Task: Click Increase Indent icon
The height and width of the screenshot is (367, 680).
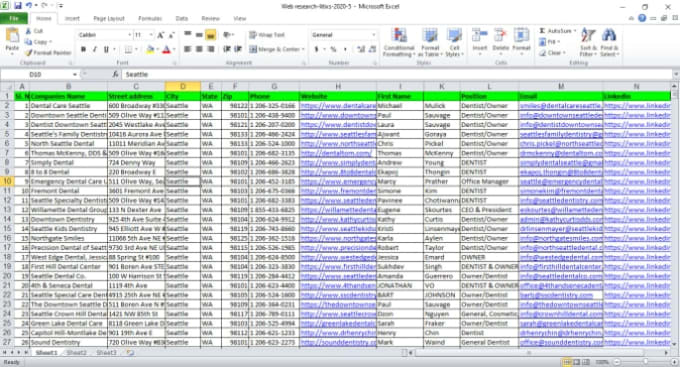Action: click(238, 49)
